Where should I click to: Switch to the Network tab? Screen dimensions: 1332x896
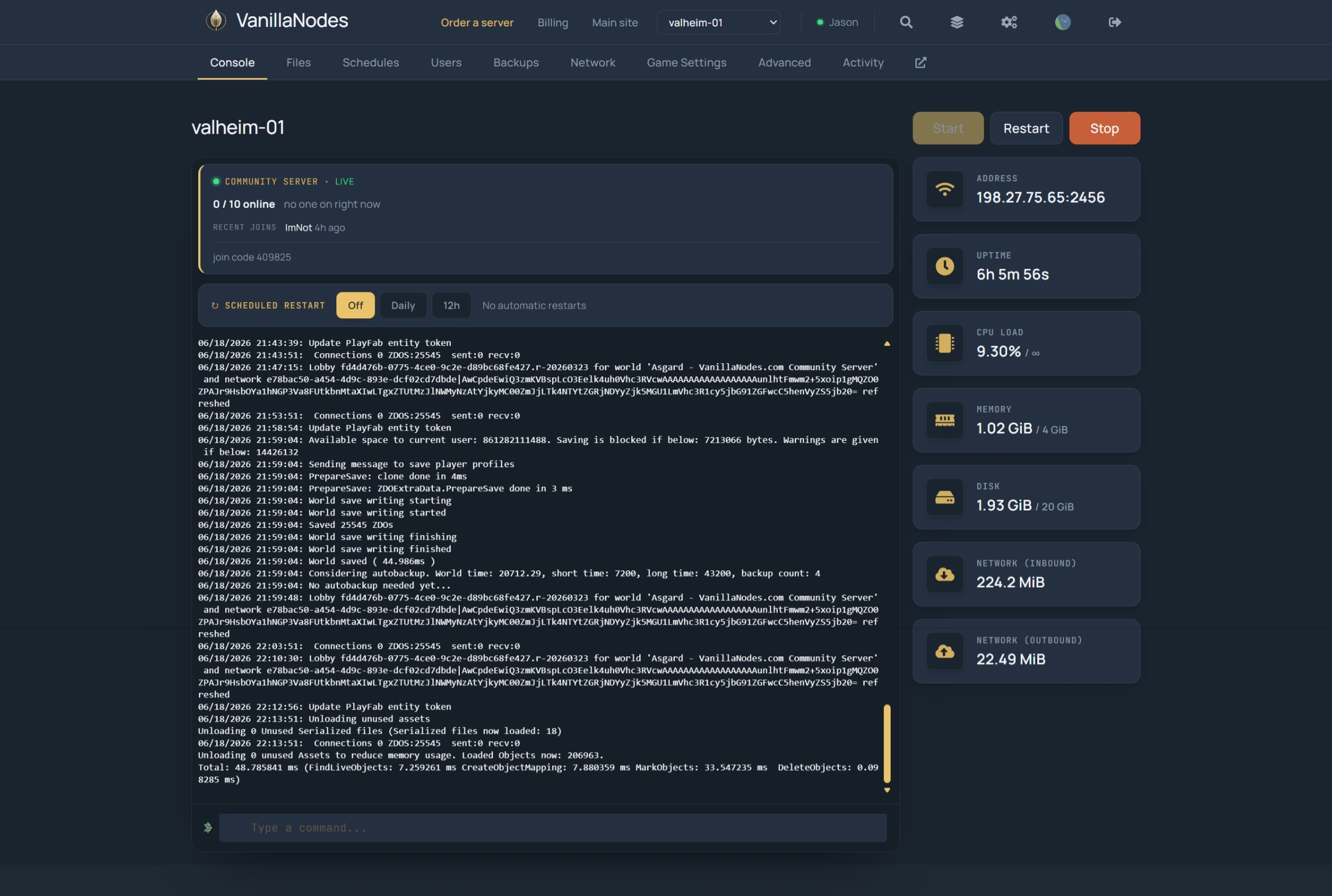[x=592, y=62]
